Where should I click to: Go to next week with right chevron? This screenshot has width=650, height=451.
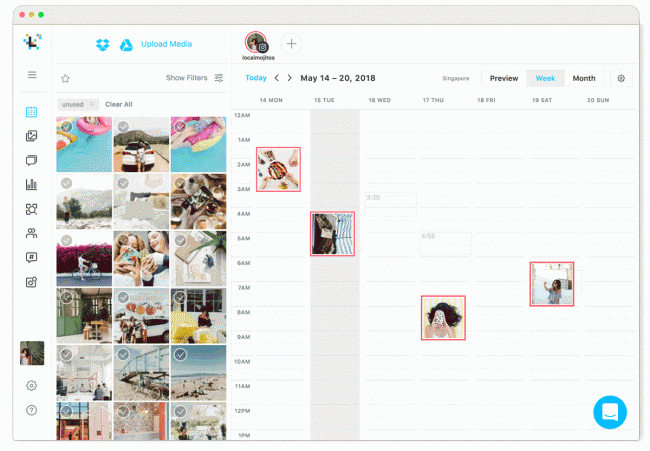[290, 78]
